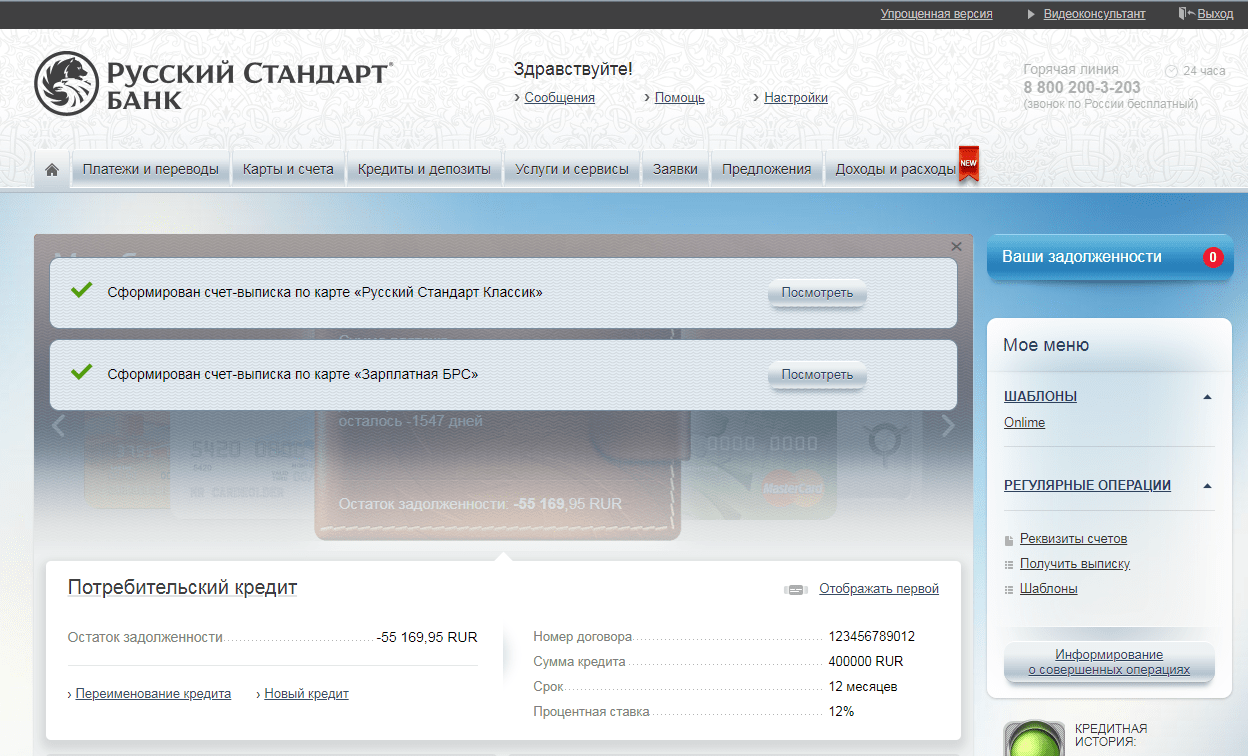Click the Переименование кредита link
This screenshot has height=756, width=1248.
click(153, 694)
